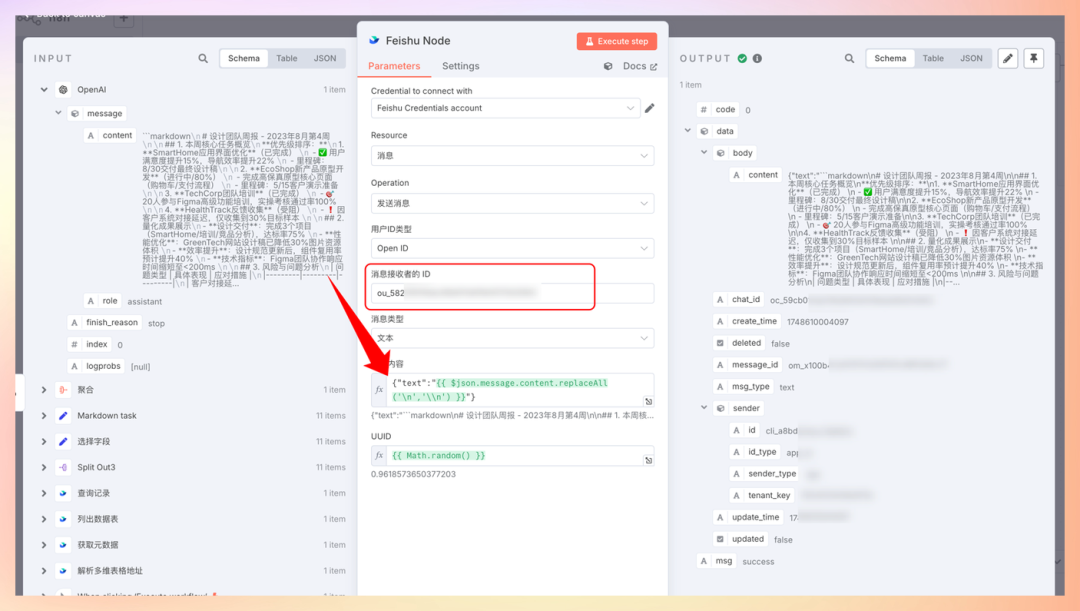Image resolution: width=1080 pixels, height=611 pixels.
Task: Select JSON view in OUTPUT panel
Action: click(x=971, y=59)
